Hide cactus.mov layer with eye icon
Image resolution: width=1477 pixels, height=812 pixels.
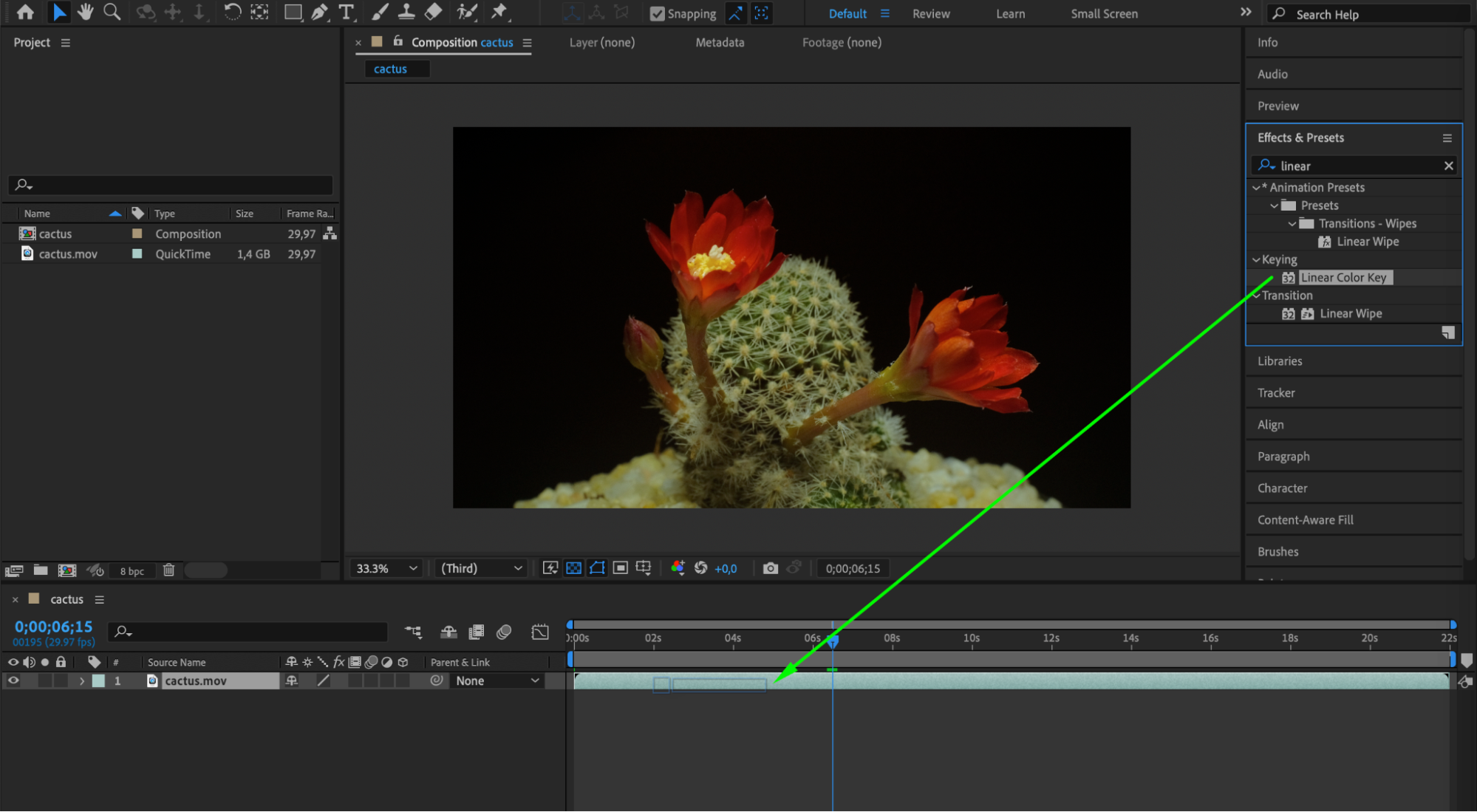(x=13, y=680)
